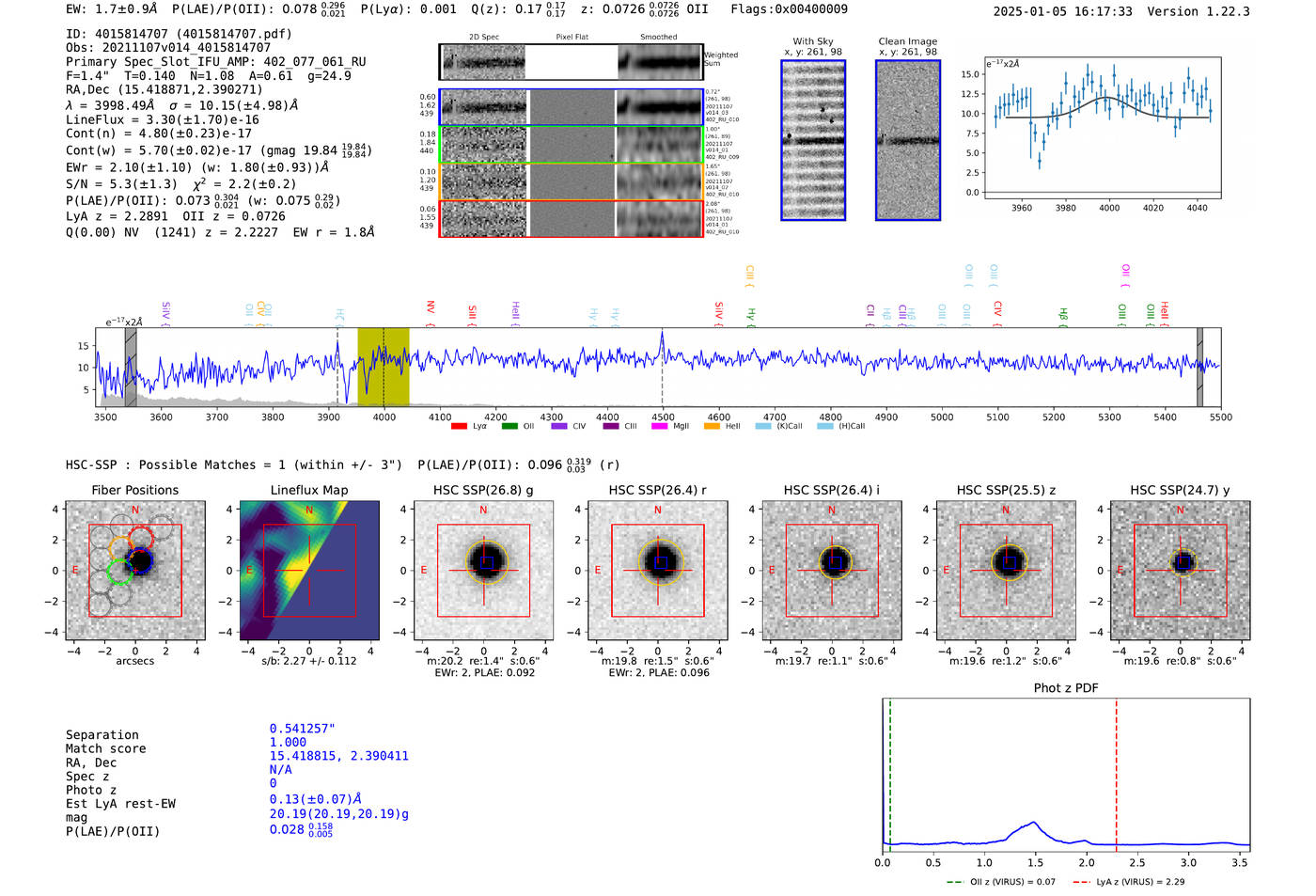This screenshot has width=1316, height=896.
Task: Click the red NV line label above spectrum
Action: click(x=430, y=313)
